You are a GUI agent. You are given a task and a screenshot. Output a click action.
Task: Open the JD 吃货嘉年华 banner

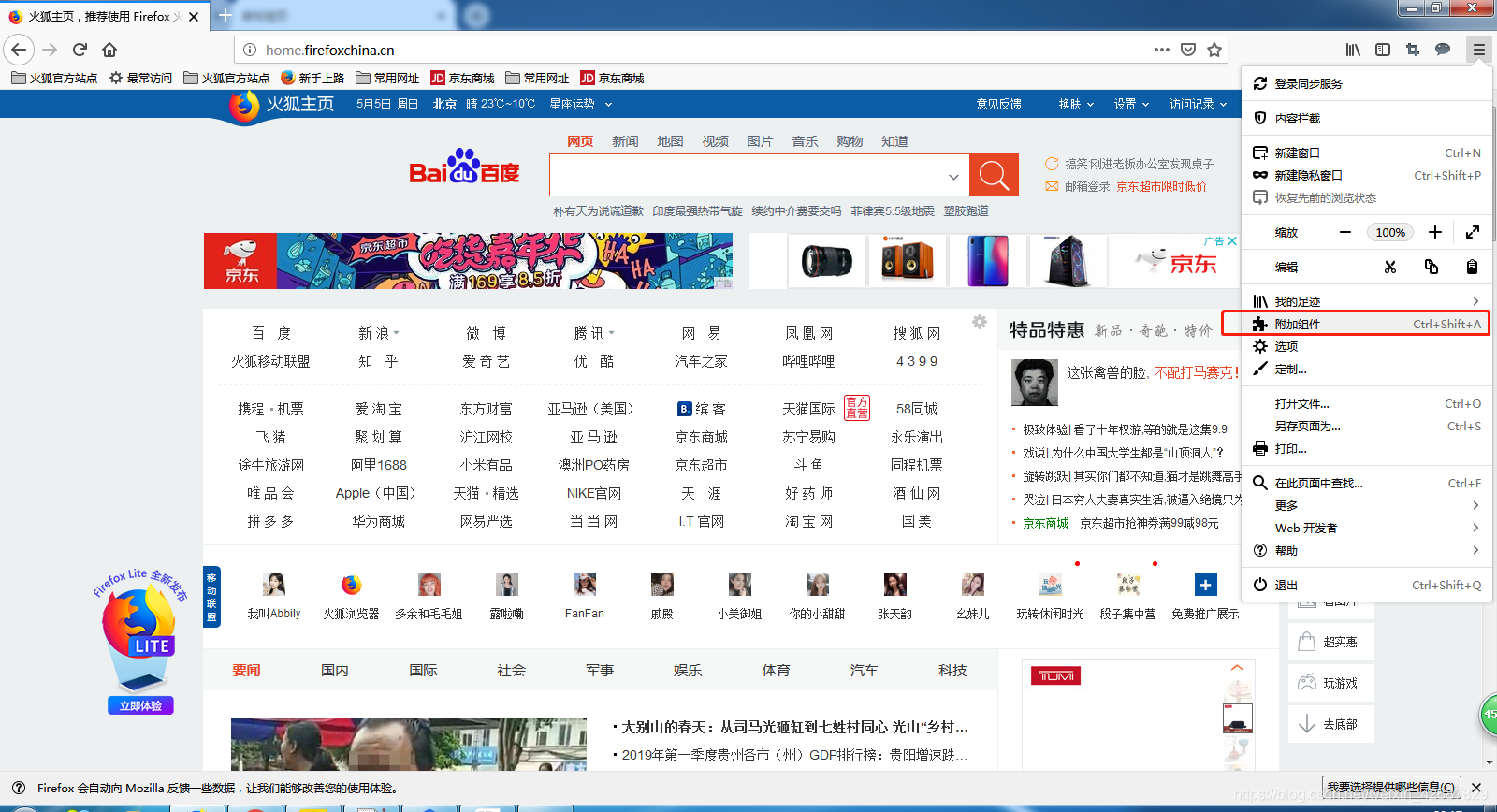468,261
